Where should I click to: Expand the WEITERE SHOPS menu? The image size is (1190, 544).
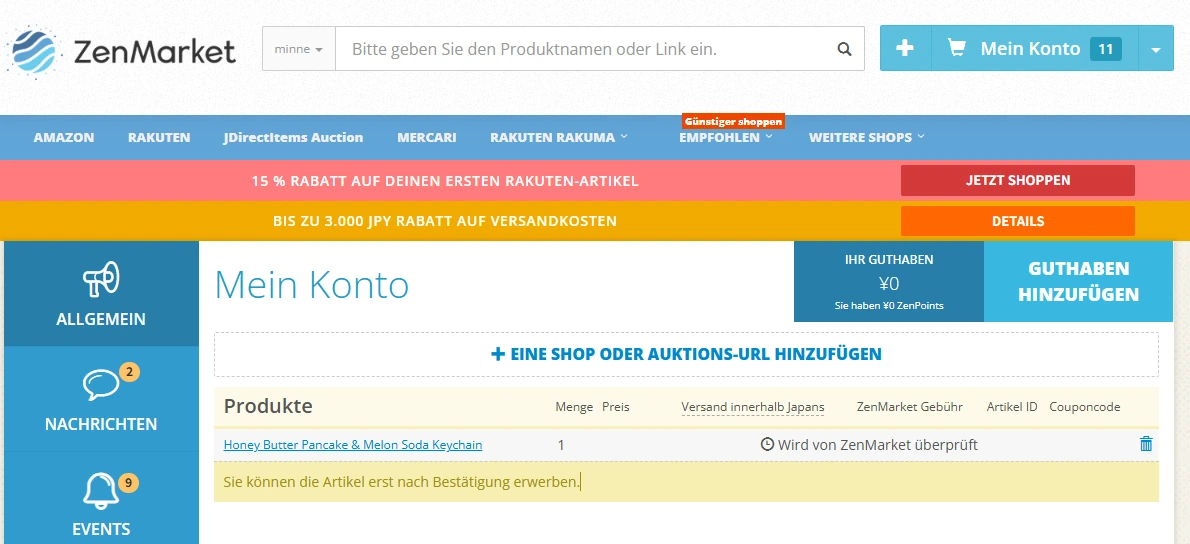click(867, 137)
